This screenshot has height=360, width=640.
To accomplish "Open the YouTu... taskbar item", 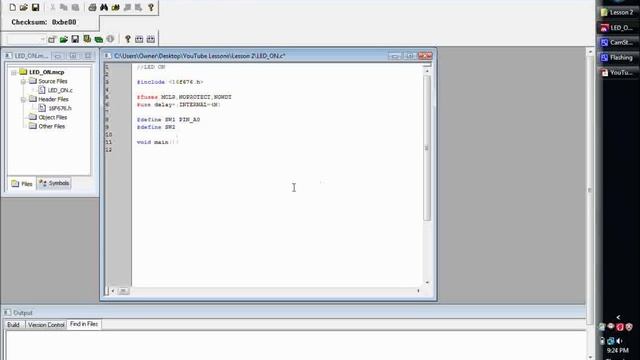I will click(617, 72).
